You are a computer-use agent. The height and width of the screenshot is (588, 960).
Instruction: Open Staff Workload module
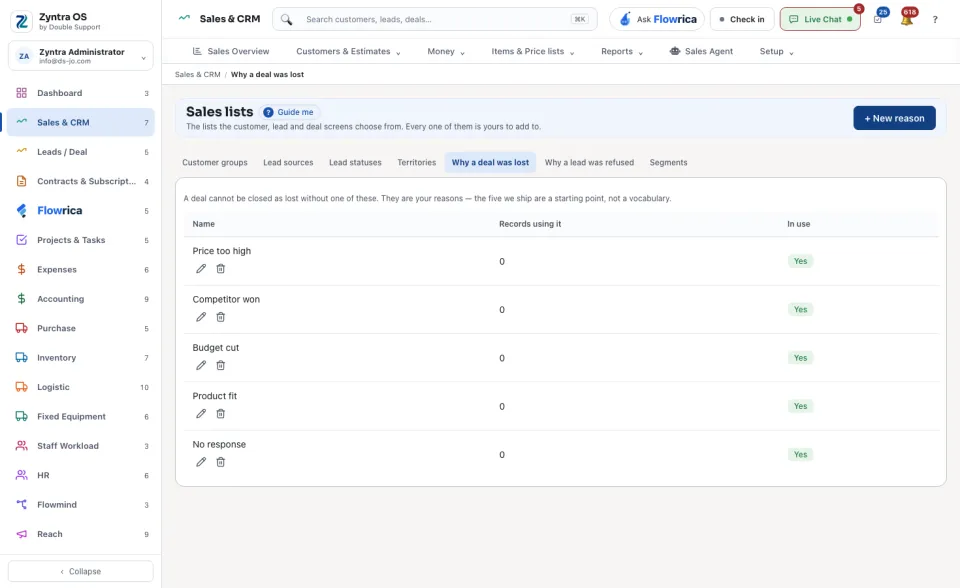pyautogui.click(x=81, y=446)
